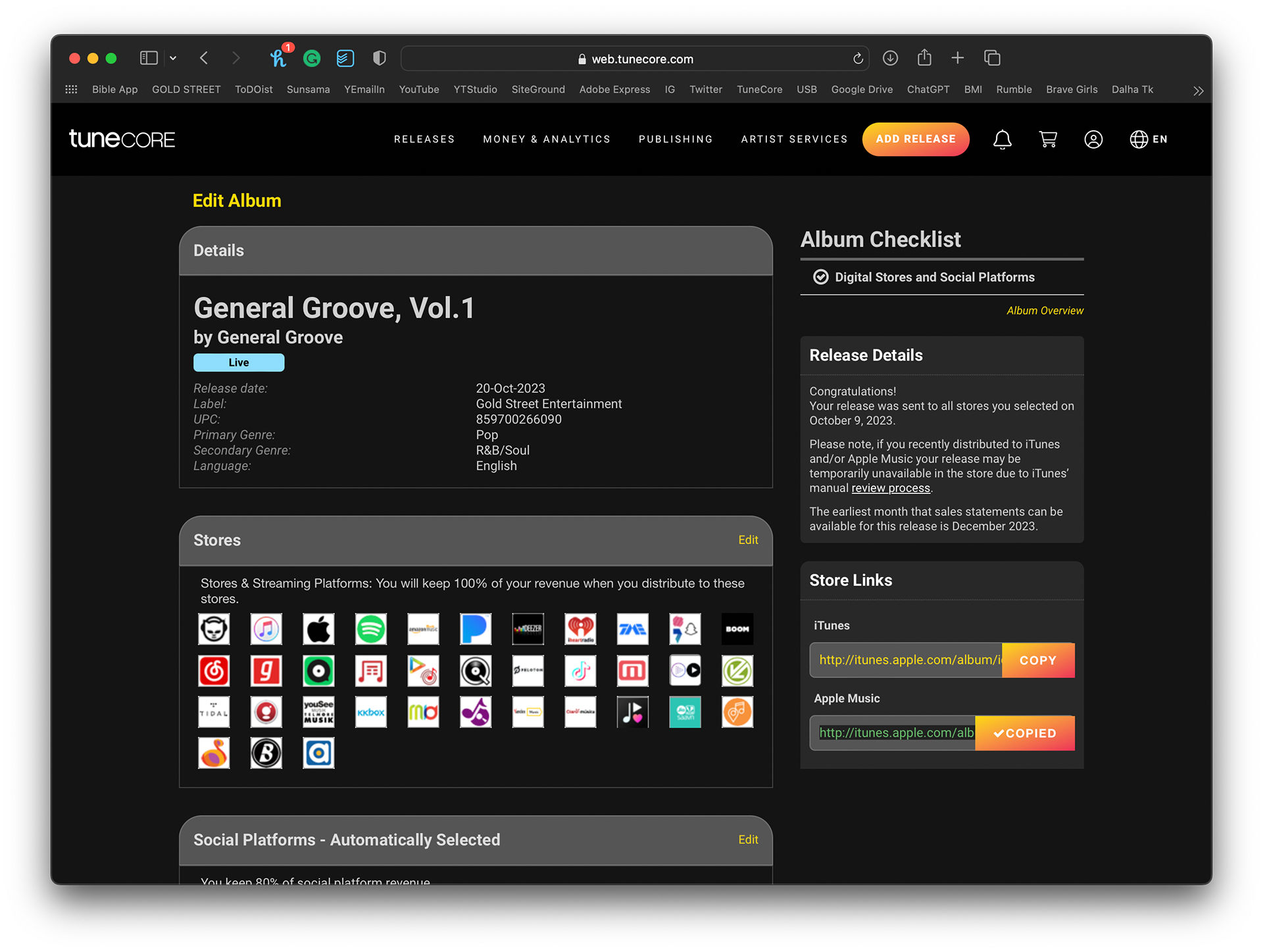Click the iTunes music note store icon
The image size is (1263, 952).
(x=266, y=629)
